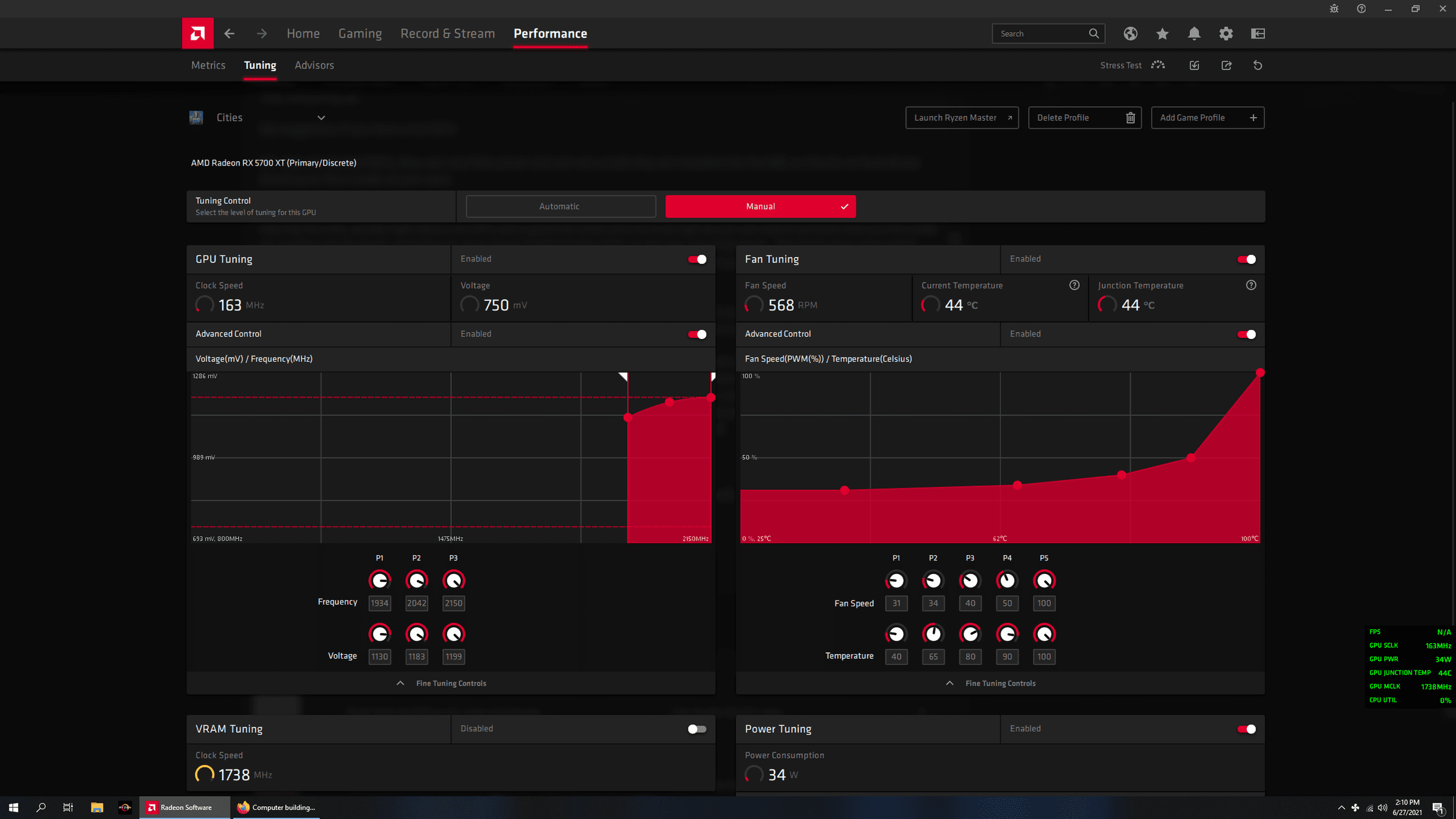This screenshot has width=1456, height=819.
Task: Toggle GPU Advanced Control switch
Action: [697, 334]
